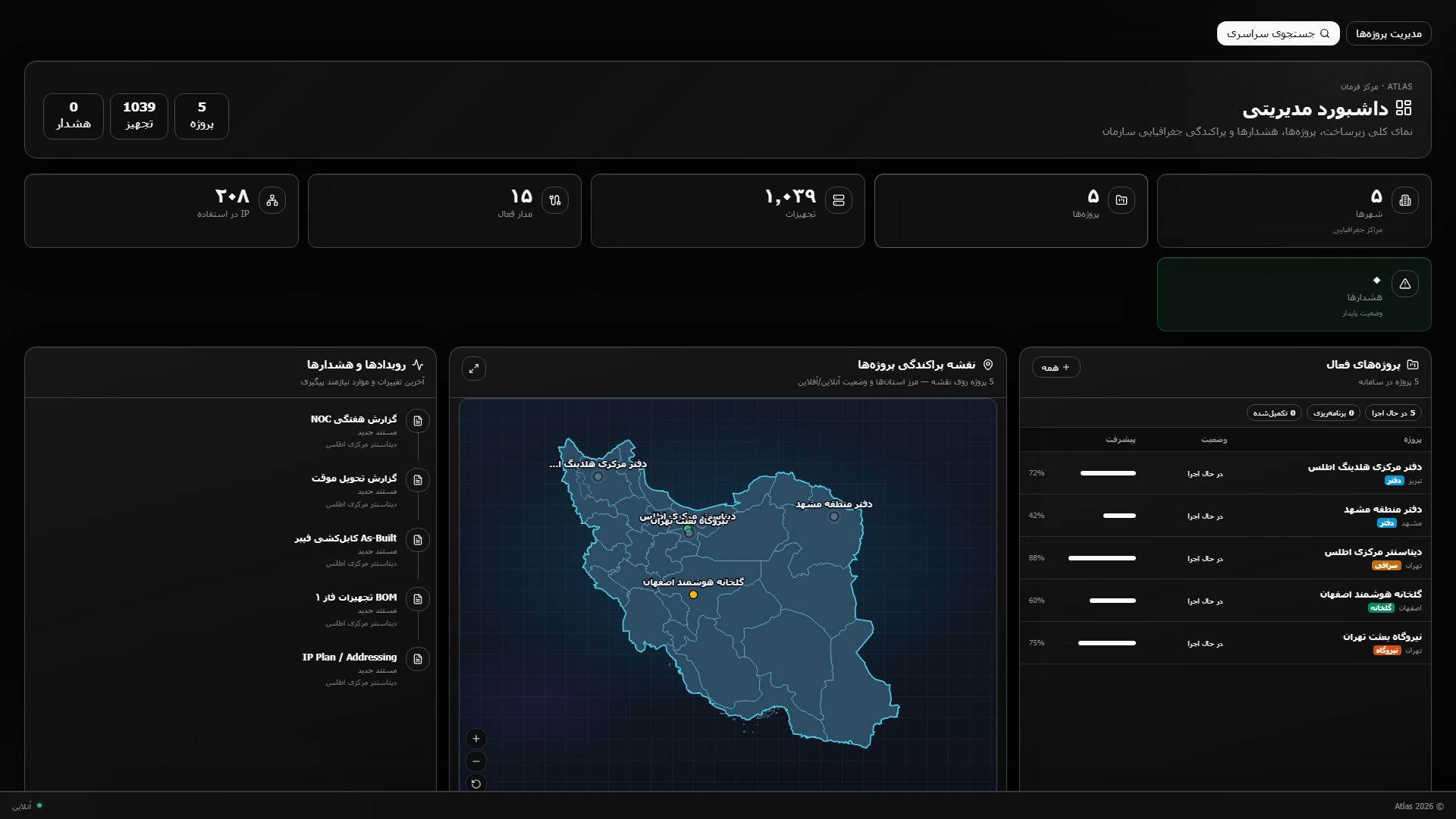Reset the map view
Image resolution: width=1456 pixels, height=819 pixels.
click(x=476, y=784)
